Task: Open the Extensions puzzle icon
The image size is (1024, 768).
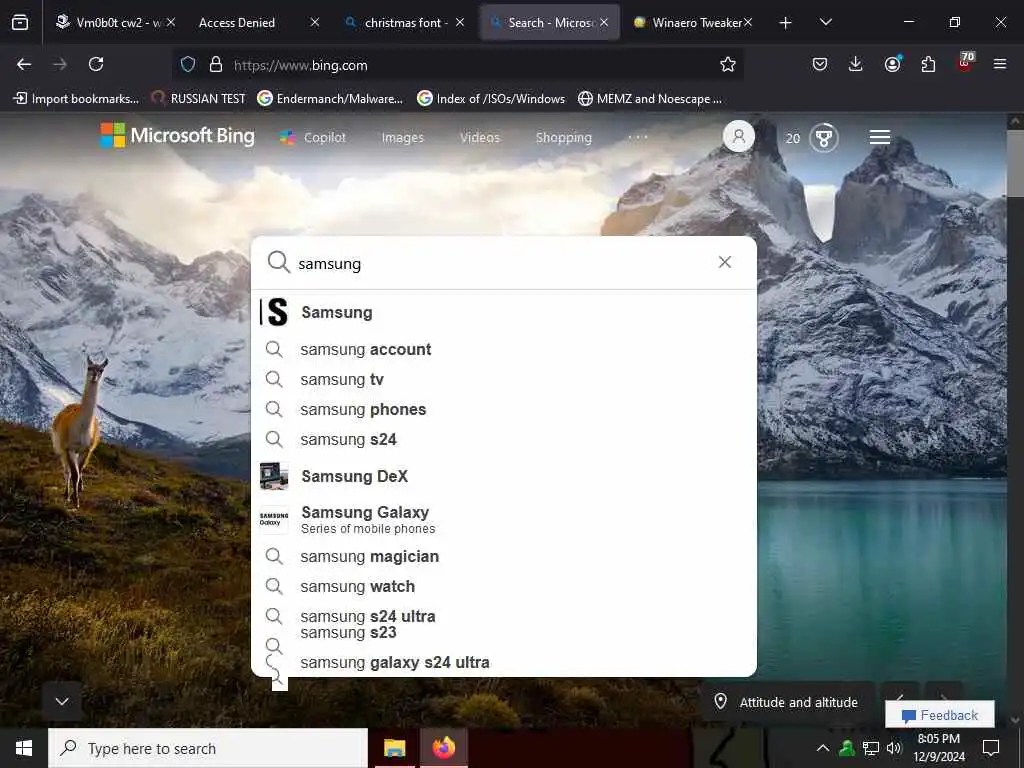Action: pos(928,64)
